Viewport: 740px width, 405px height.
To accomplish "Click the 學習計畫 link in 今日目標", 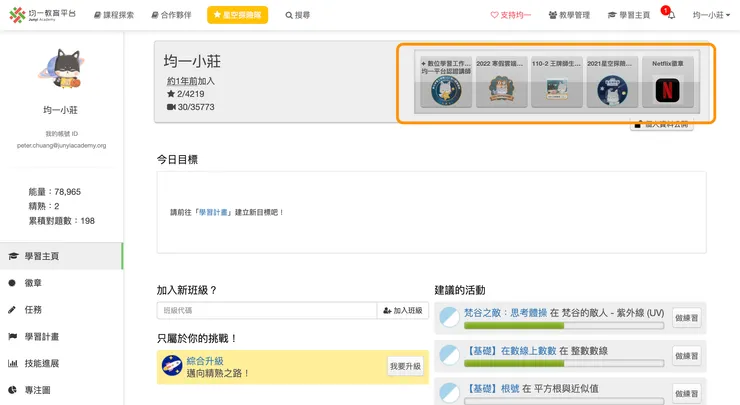I will click(213, 212).
